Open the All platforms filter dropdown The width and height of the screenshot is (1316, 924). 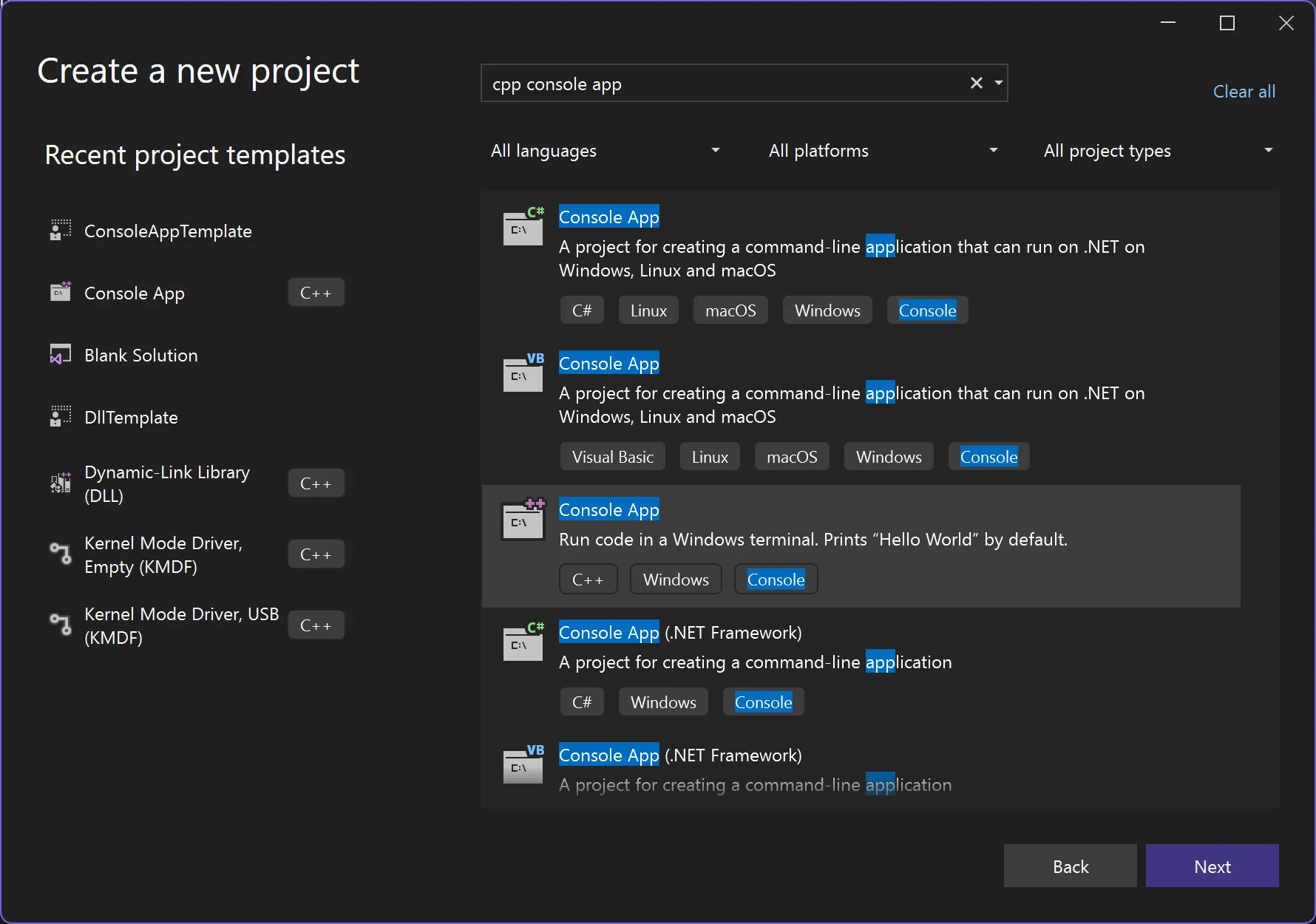[x=883, y=151]
